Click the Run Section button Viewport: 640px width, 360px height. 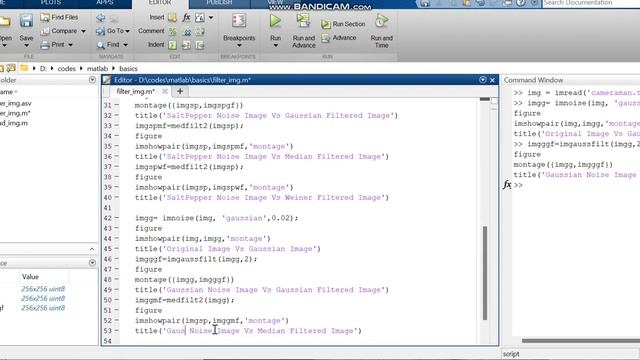343,24
